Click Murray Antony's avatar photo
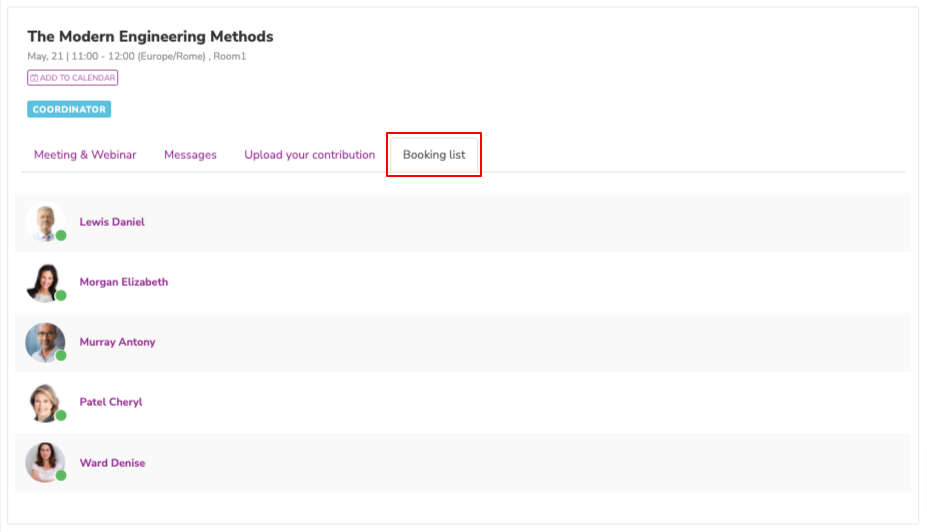 pos(45,342)
